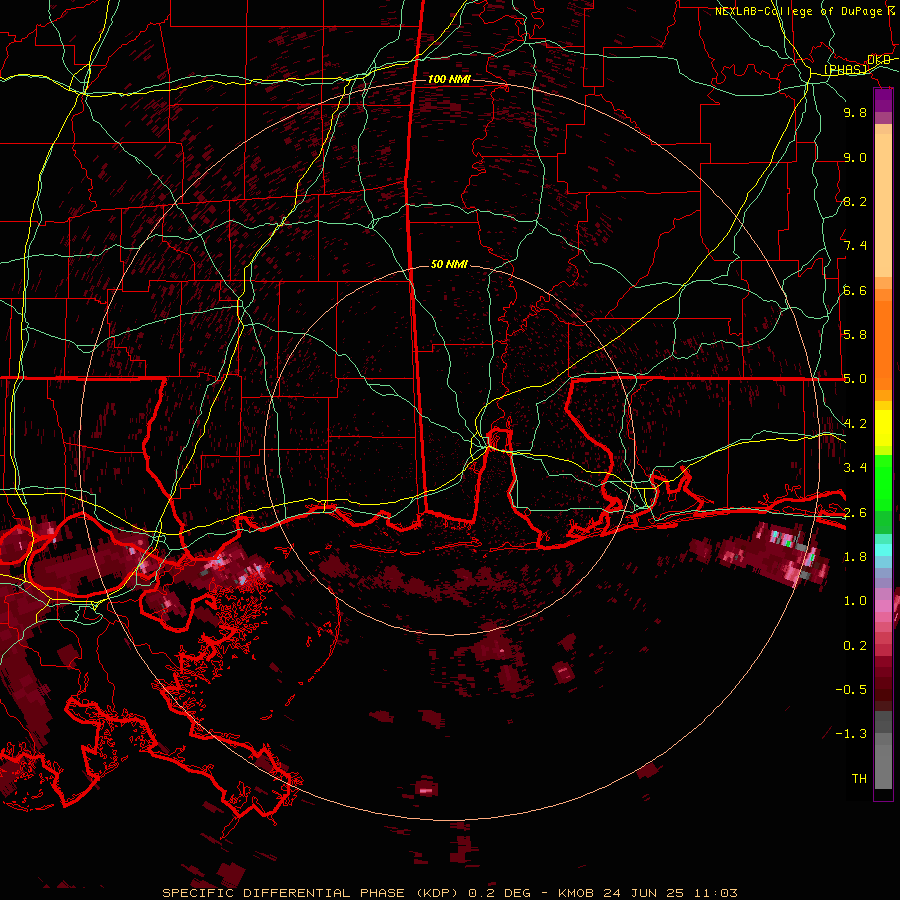This screenshot has width=900, height=900.
Task: Click the 7.4 value on KDP scale
Action: coord(855,246)
